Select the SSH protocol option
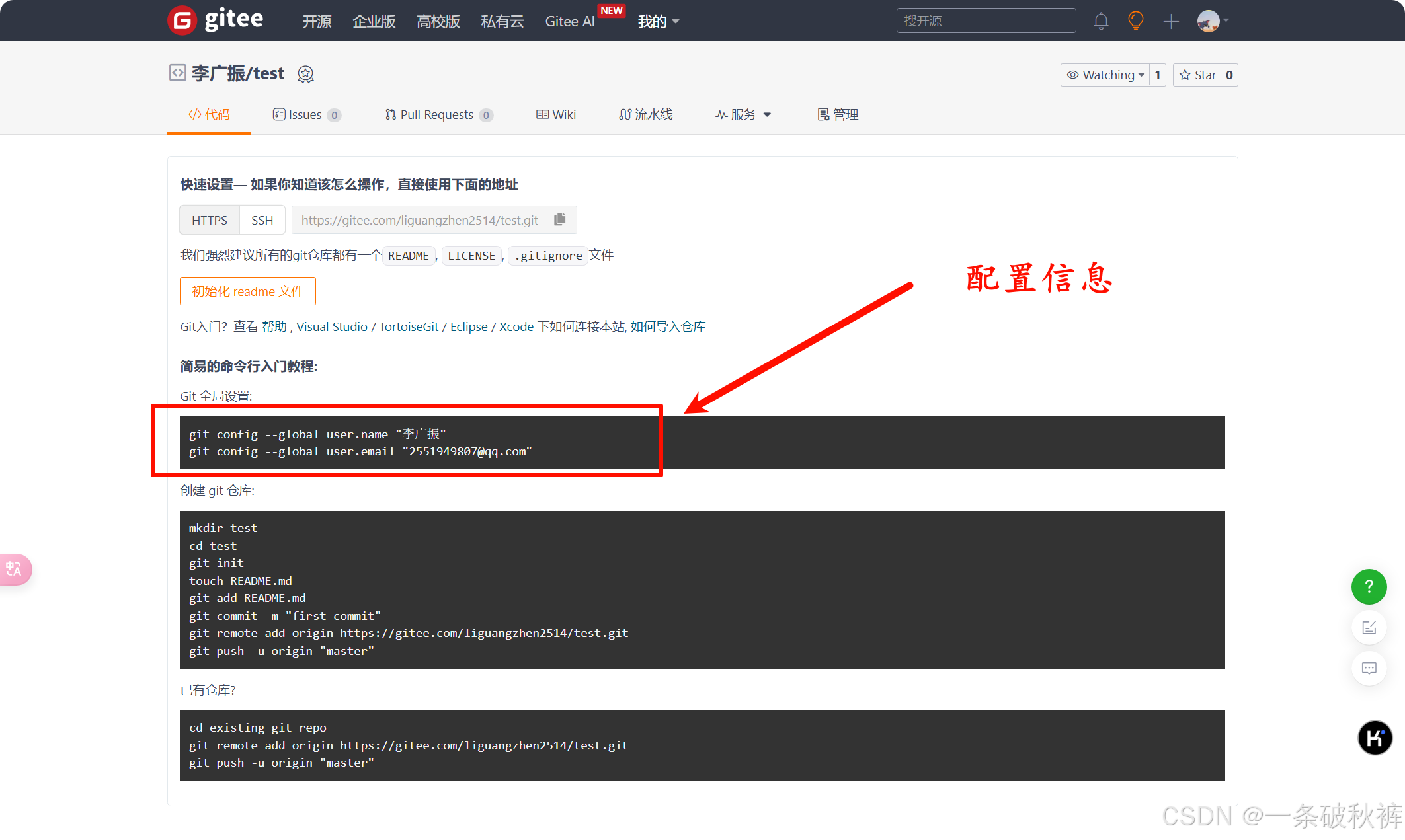The height and width of the screenshot is (840, 1405). click(x=262, y=220)
